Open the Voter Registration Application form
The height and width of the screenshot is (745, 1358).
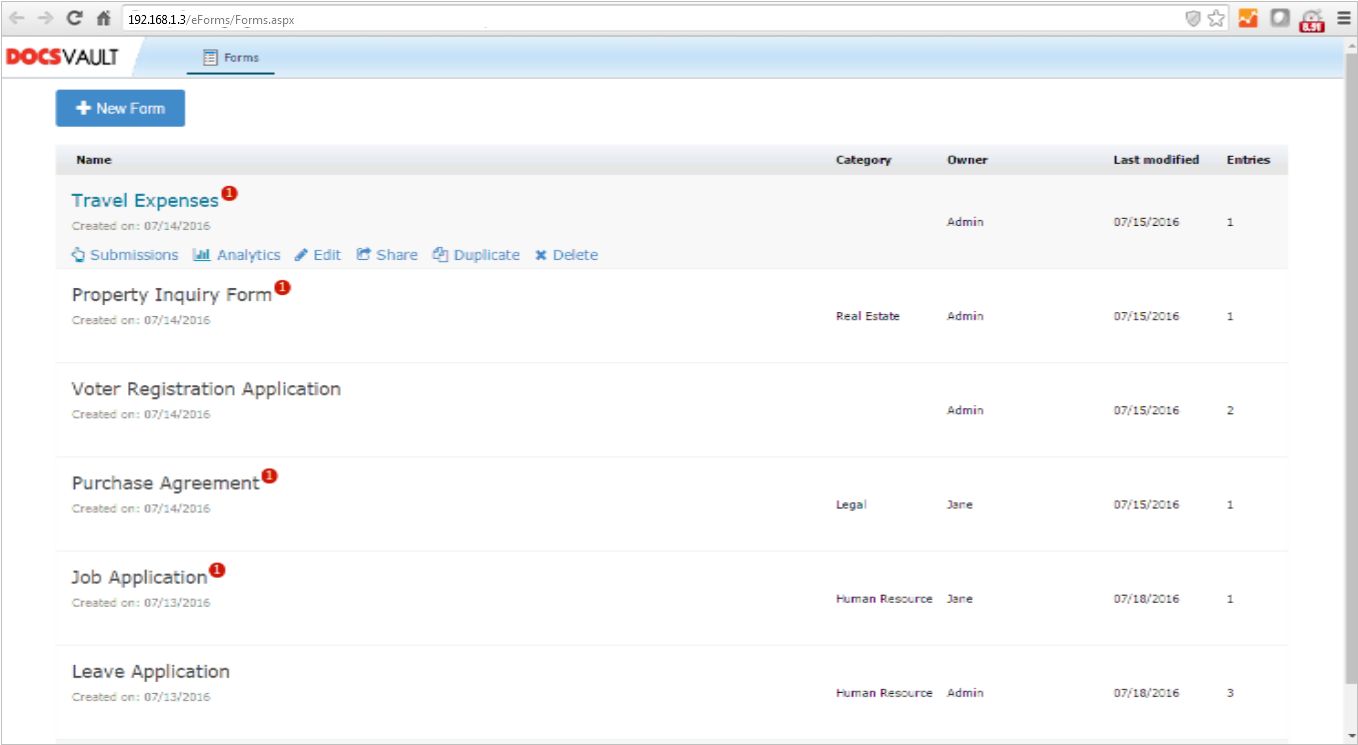pyautogui.click(x=206, y=389)
